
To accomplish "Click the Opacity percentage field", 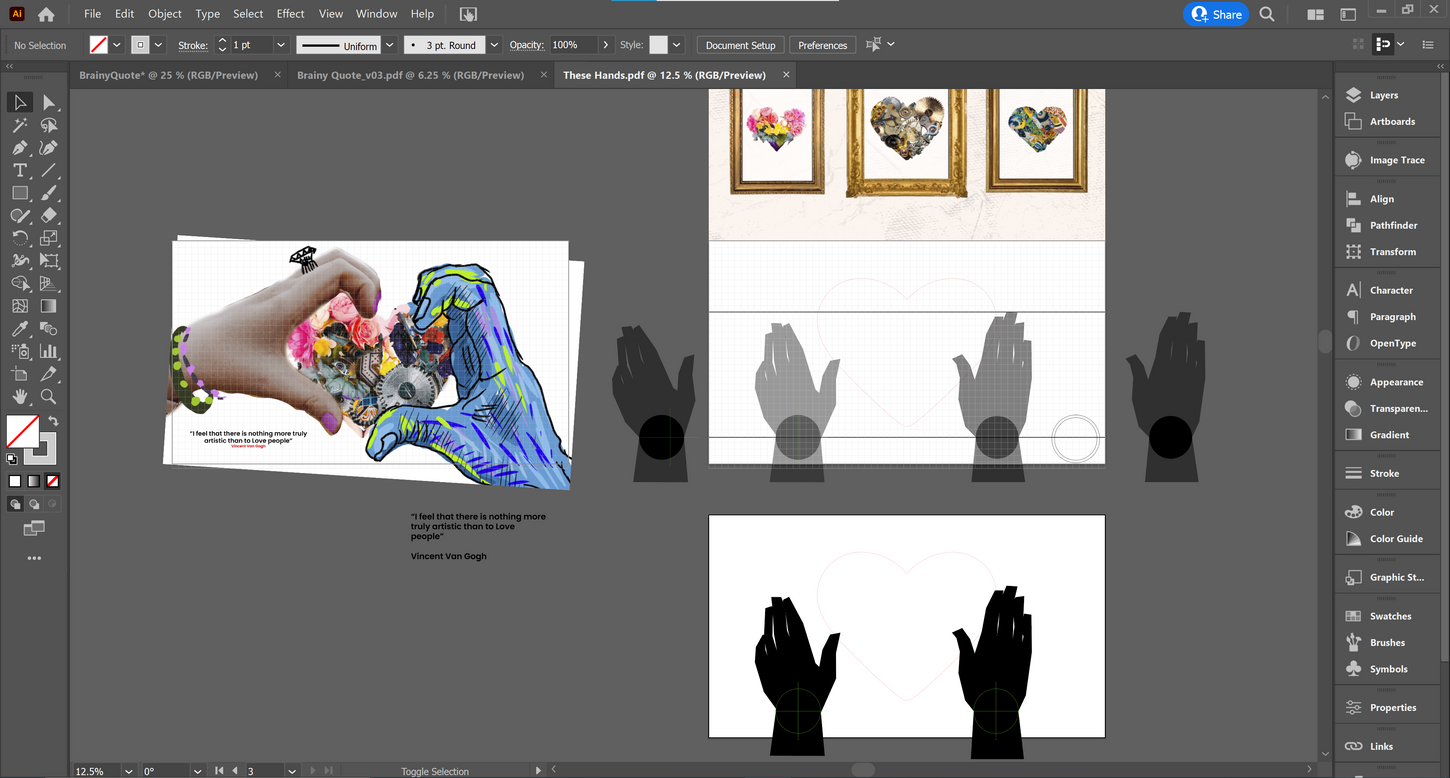I will 573,45.
